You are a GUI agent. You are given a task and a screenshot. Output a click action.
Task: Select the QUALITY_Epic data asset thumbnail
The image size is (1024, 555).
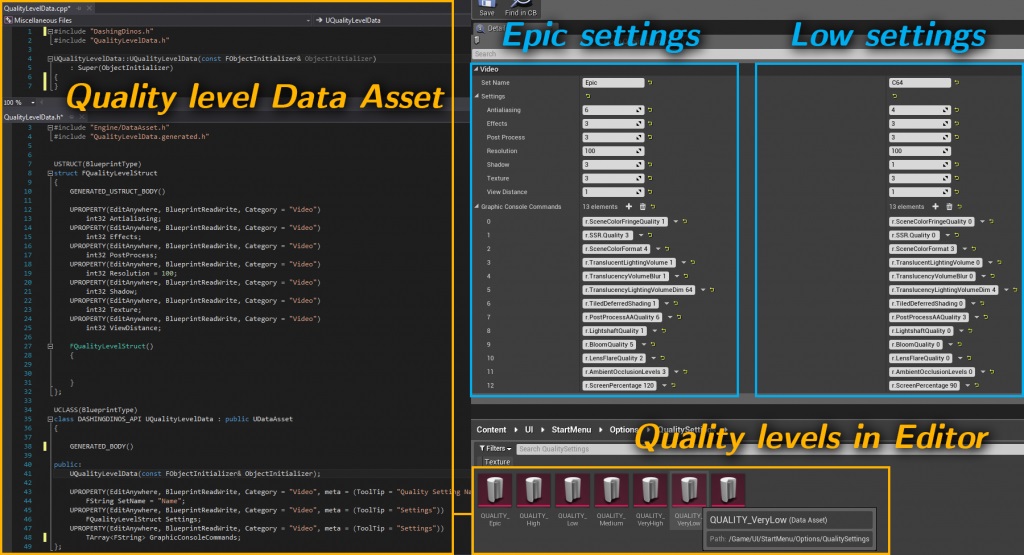pos(494,490)
